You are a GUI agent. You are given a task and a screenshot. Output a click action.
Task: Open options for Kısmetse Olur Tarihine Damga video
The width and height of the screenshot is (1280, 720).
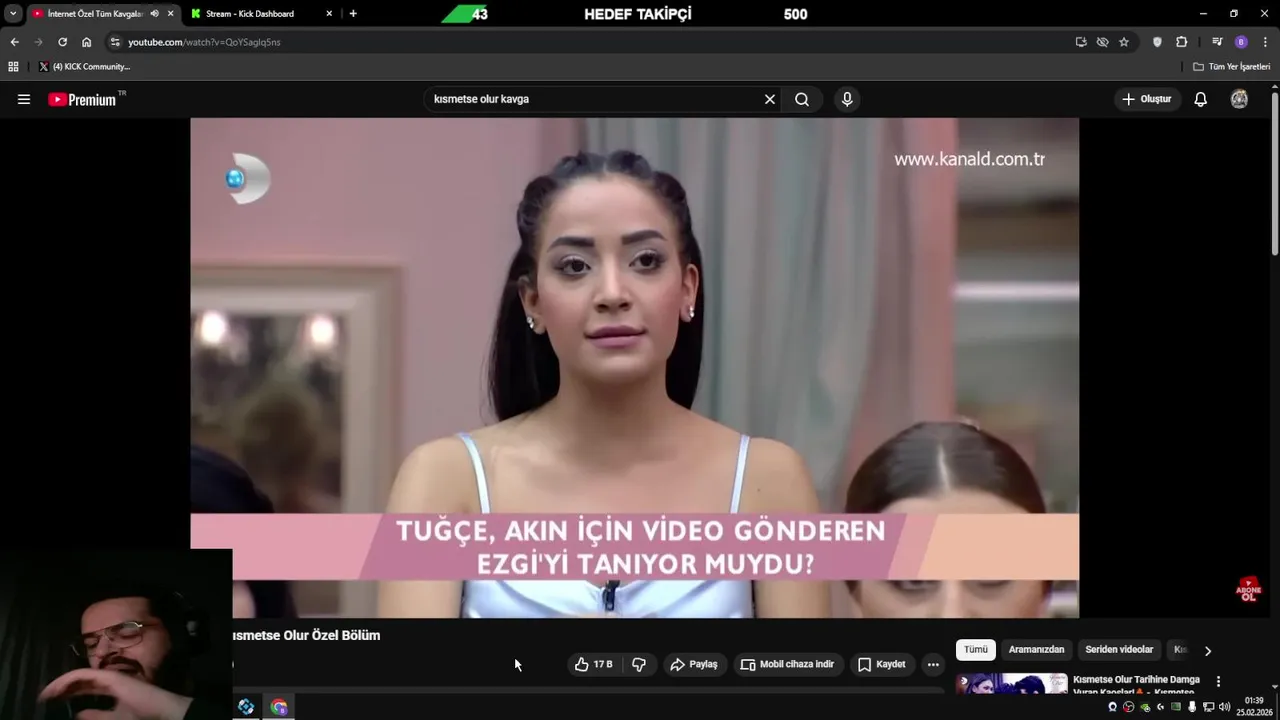tap(1218, 681)
